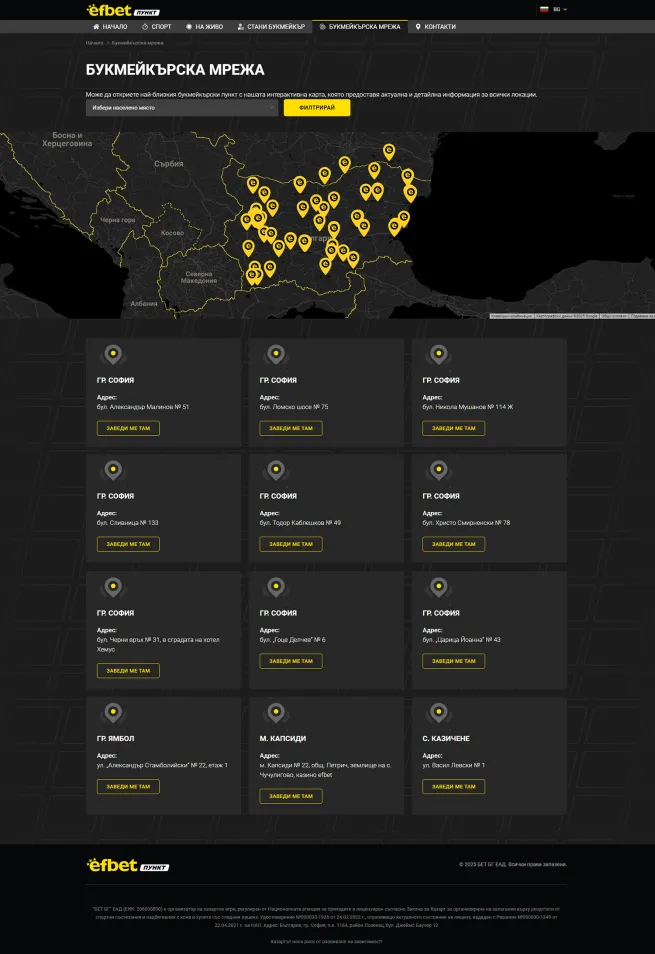The image size is (655, 954).
Task: Click ЗАВЕДИ МЕ ТАМ for Черни връх 31
Action: tap(128, 670)
